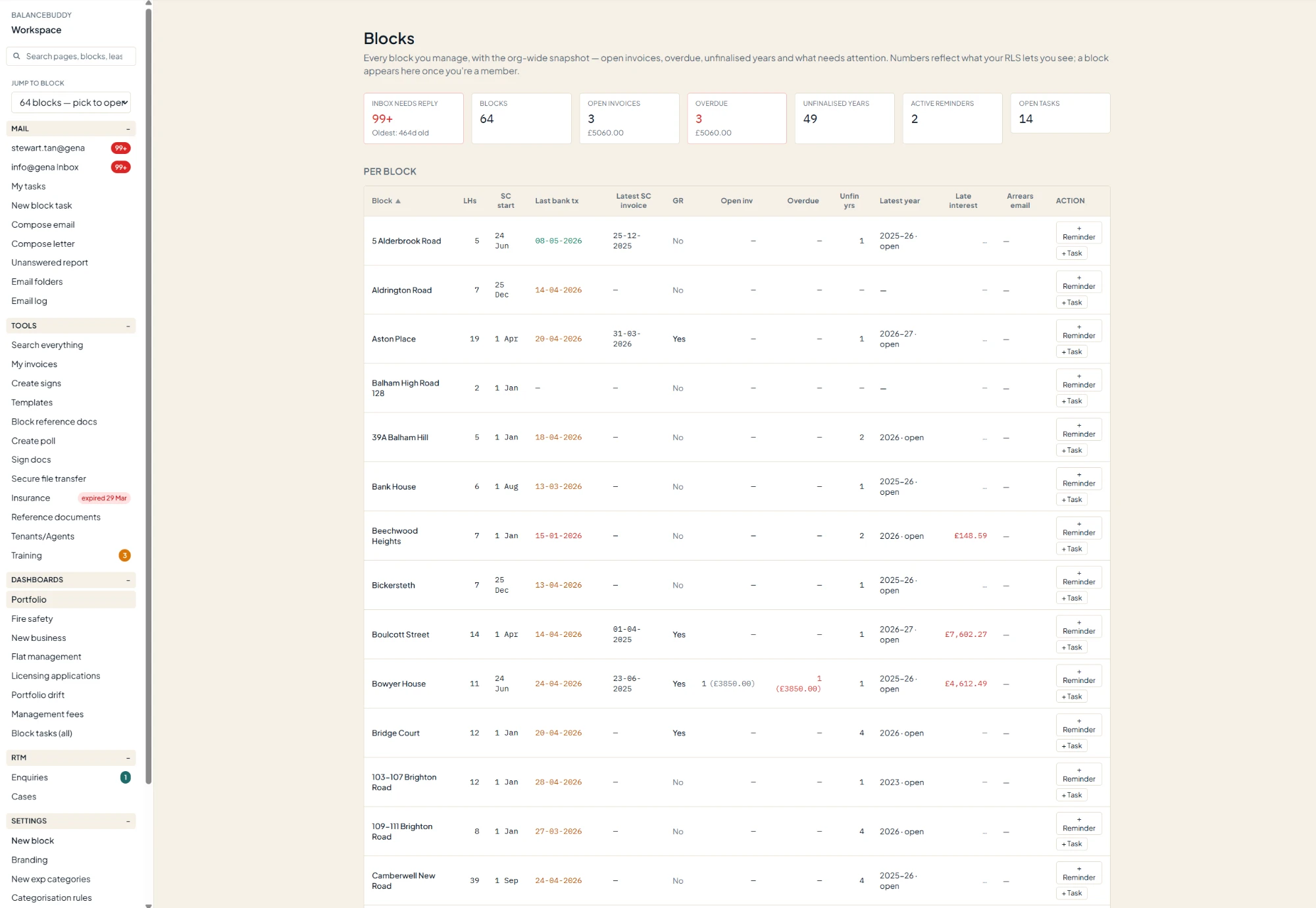Open the Cases page under RTM
The width and height of the screenshot is (1316, 908).
click(x=24, y=796)
